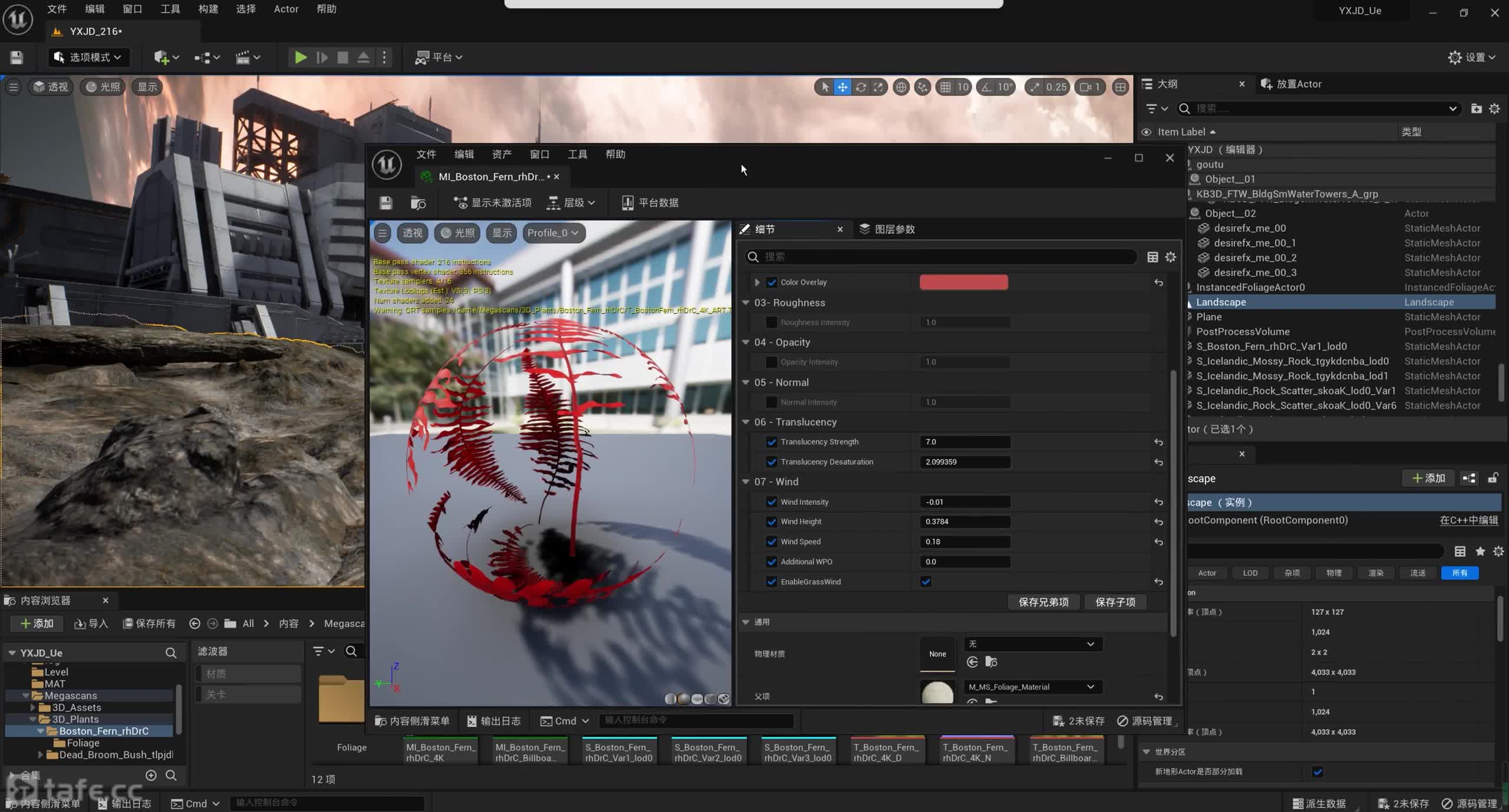
Task: Save the current level with the disk icon
Action: point(17,57)
